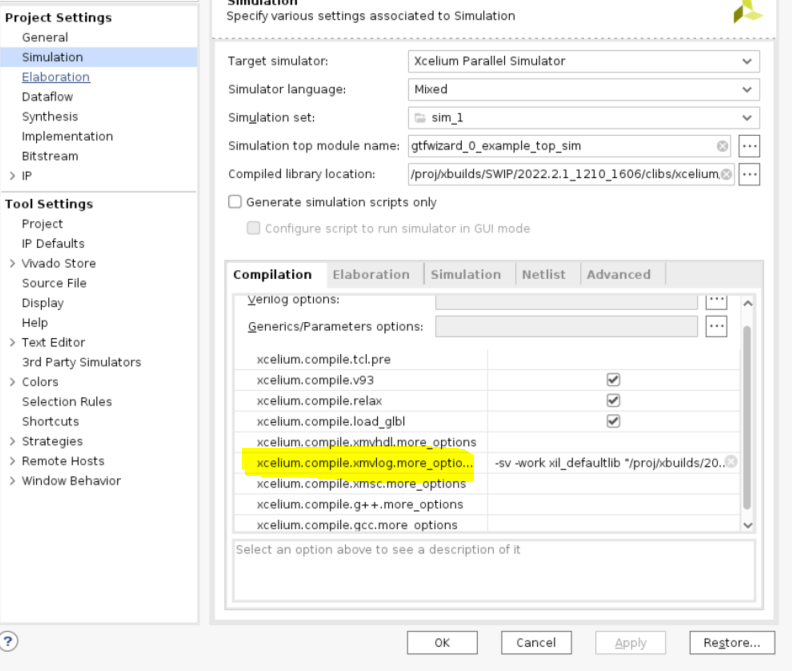Click the OK button
The image size is (792, 671).
tap(441, 643)
